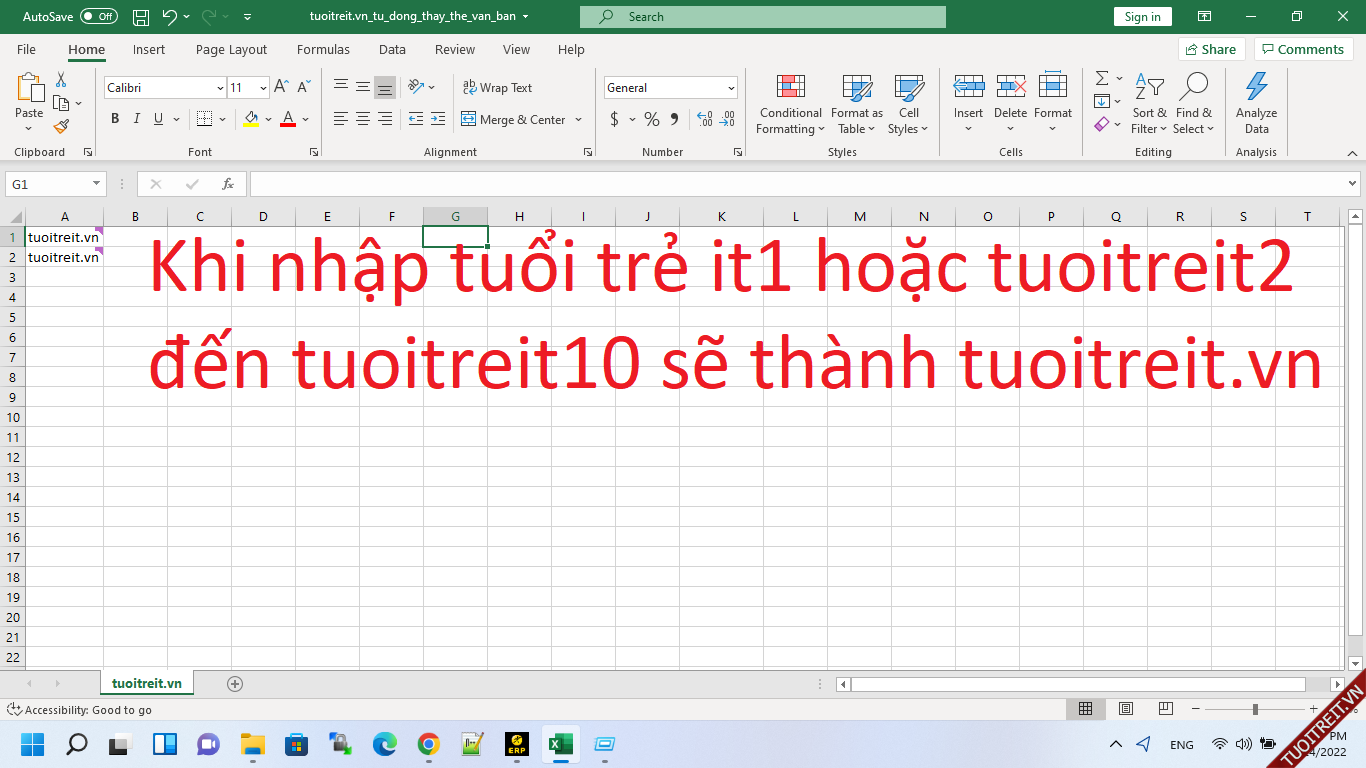Select the Center align icon
1366x768 pixels.
[x=363, y=119]
